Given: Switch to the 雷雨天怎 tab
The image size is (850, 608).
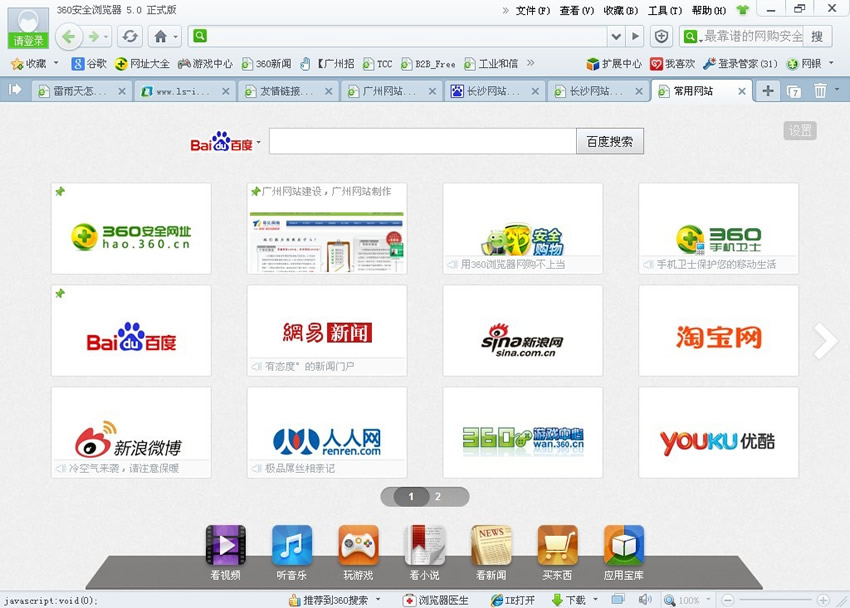Looking at the screenshot, I should click(x=79, y=91).
